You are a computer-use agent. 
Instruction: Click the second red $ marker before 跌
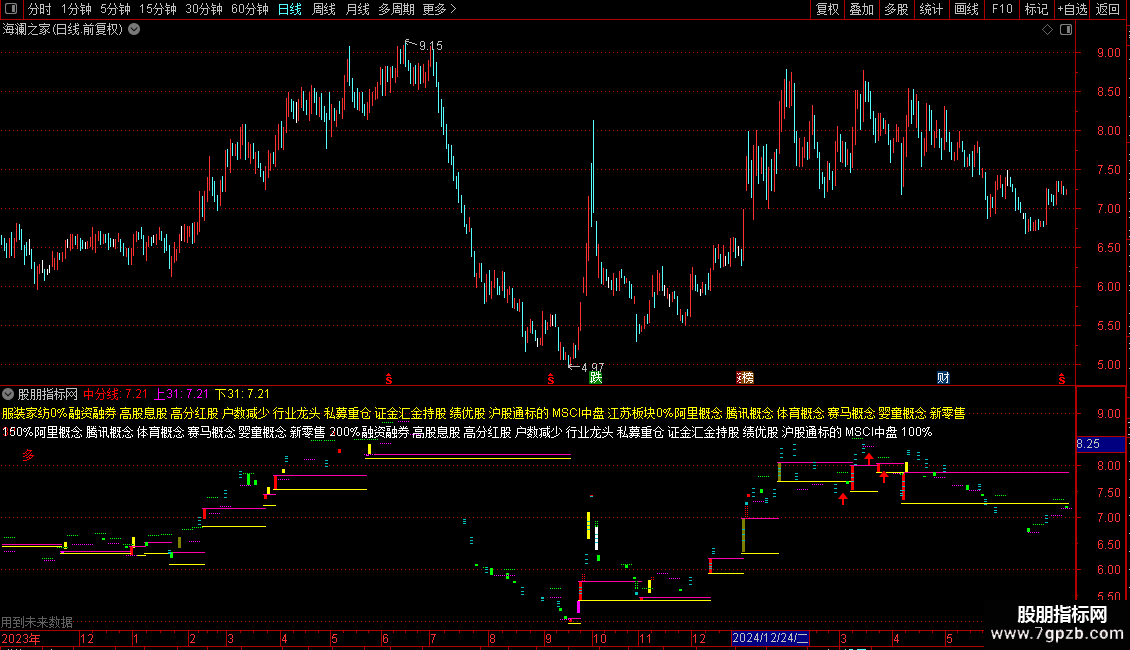tap(551, 379)
